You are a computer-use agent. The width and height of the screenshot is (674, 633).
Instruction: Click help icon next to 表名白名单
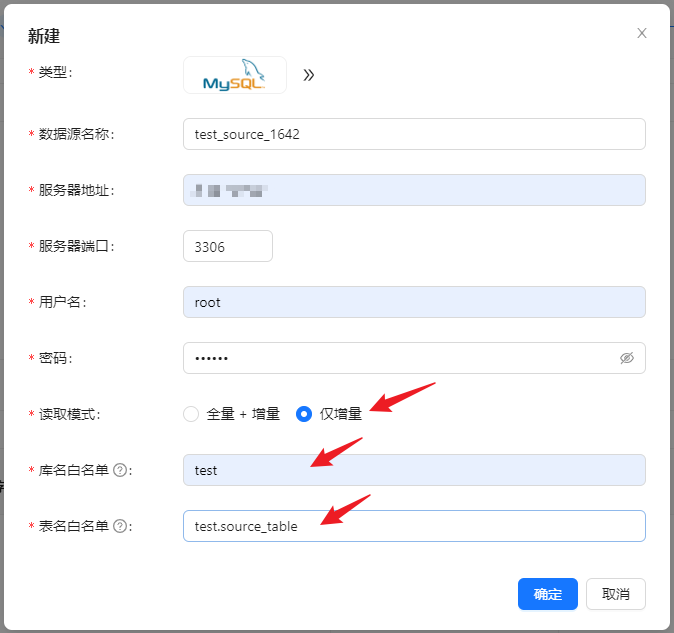click(119, 526)
